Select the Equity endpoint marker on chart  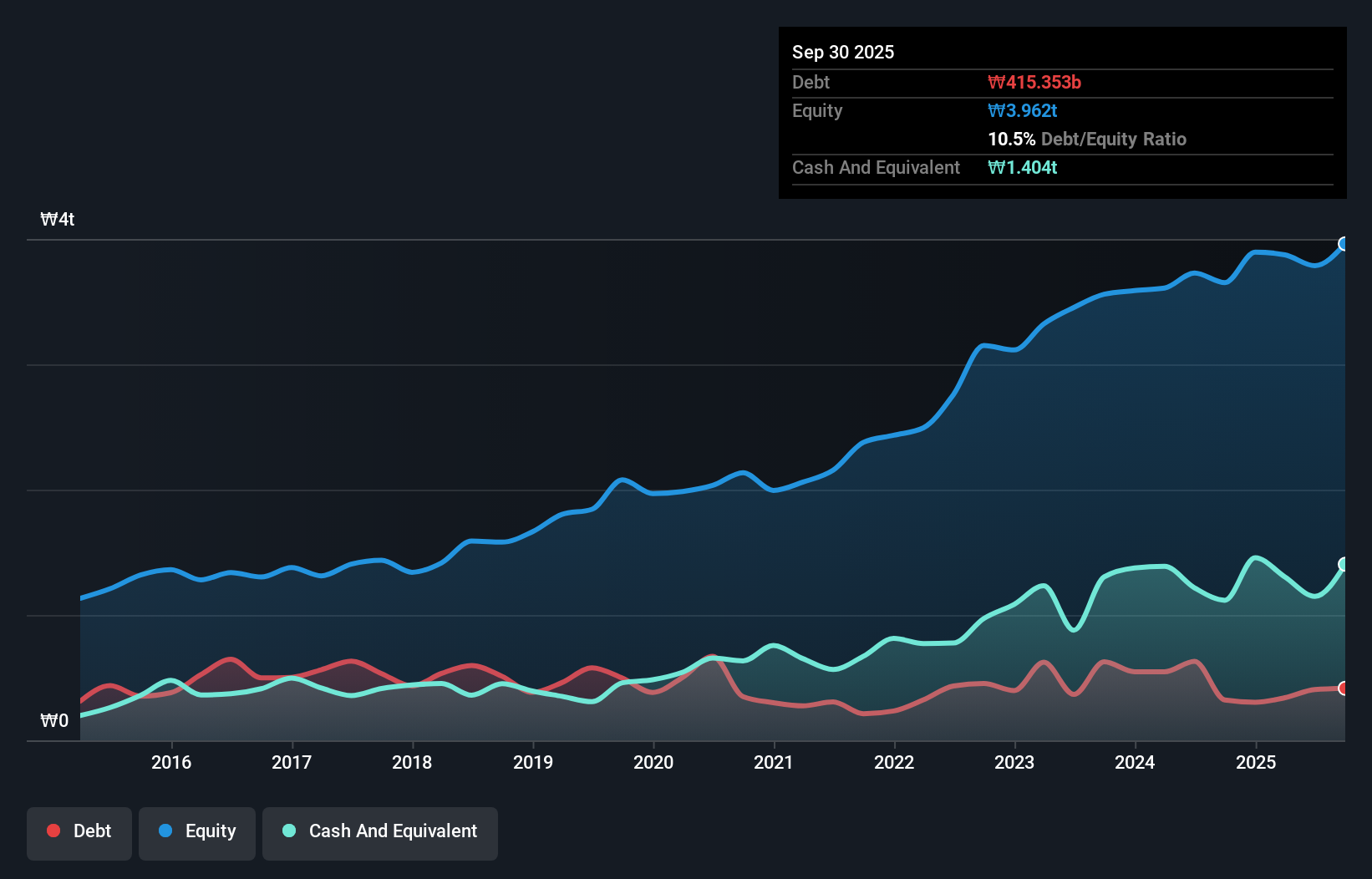click(1344, 244)
